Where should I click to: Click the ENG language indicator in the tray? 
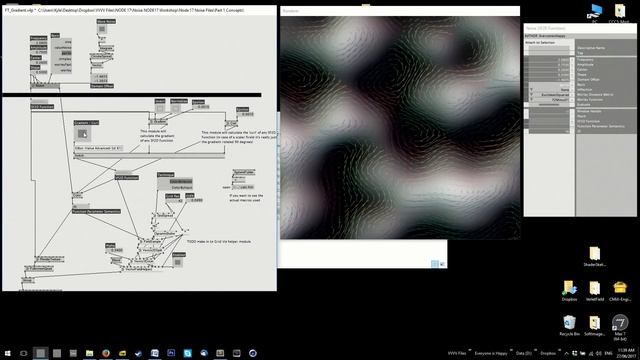point(608,353)
